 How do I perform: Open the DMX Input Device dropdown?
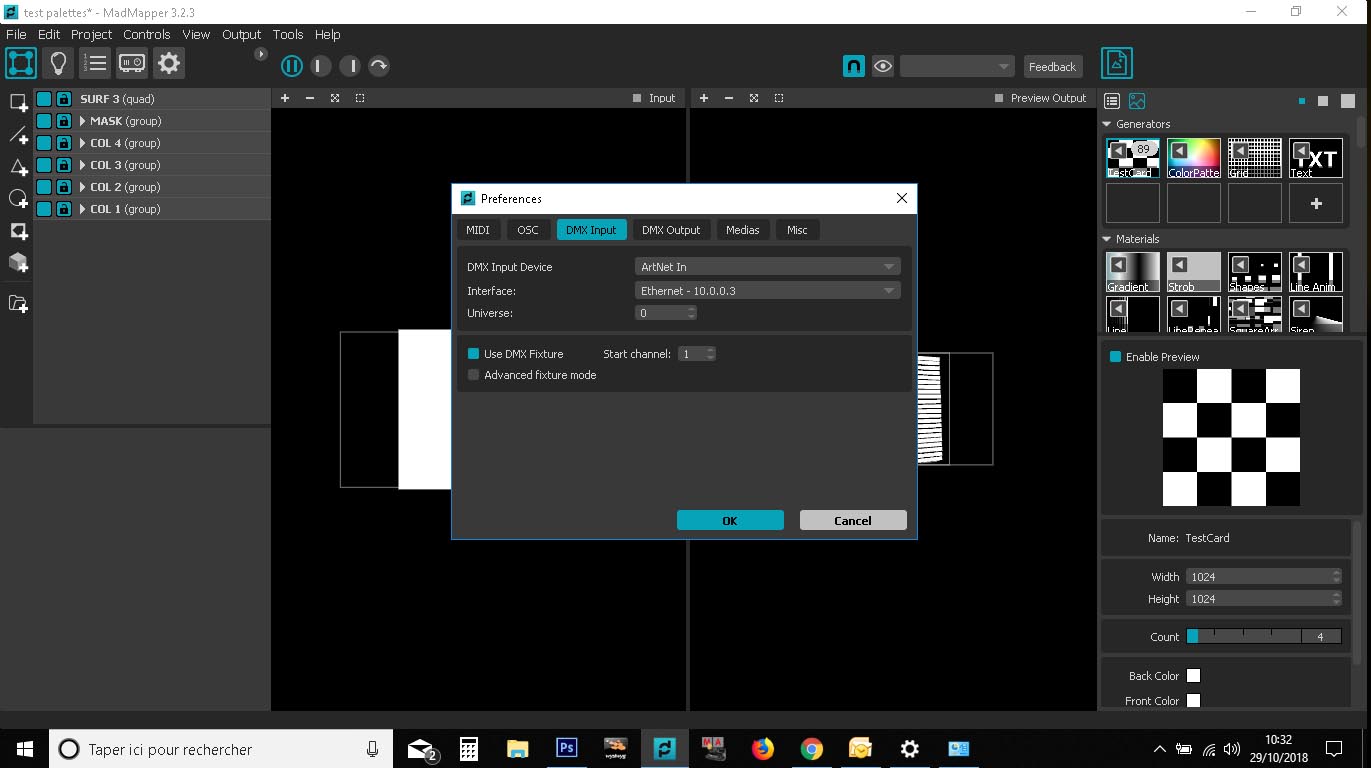[768, 267]
